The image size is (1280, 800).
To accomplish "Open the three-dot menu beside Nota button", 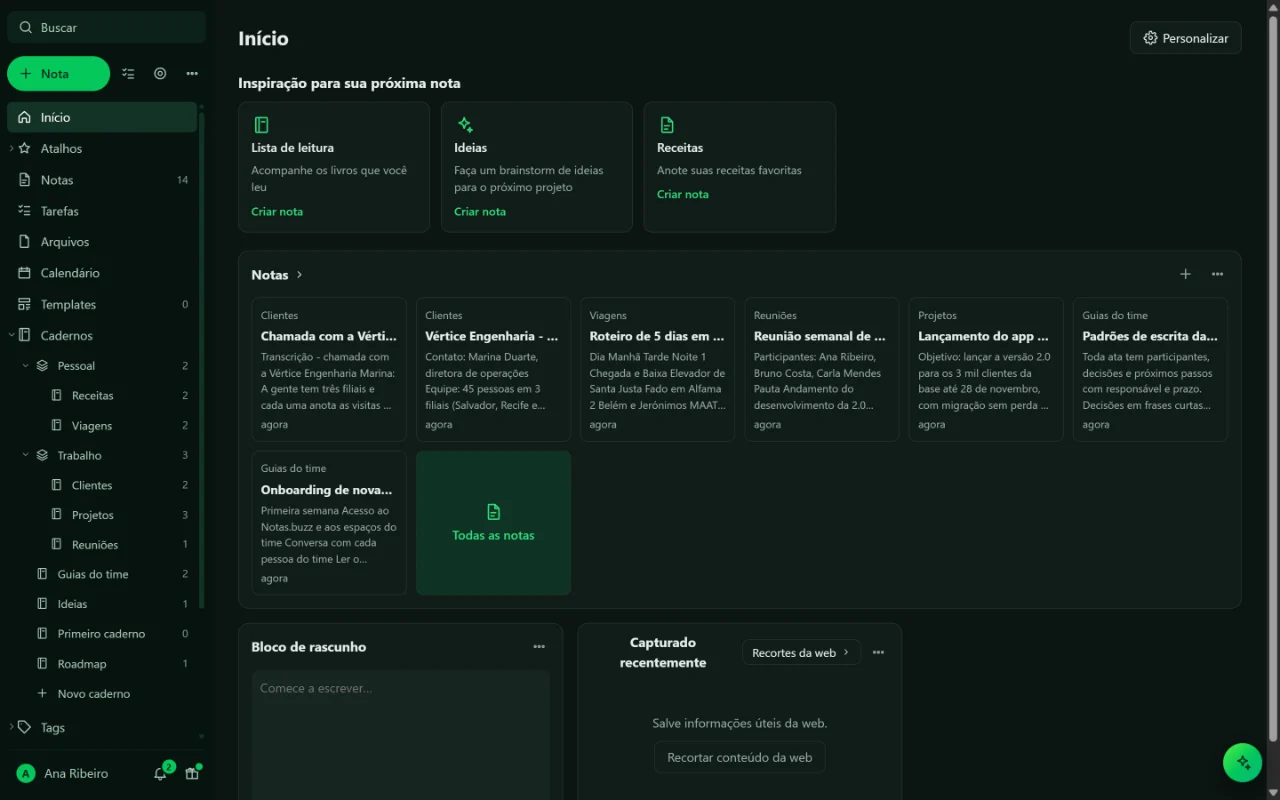I will (x=192, y=73).
